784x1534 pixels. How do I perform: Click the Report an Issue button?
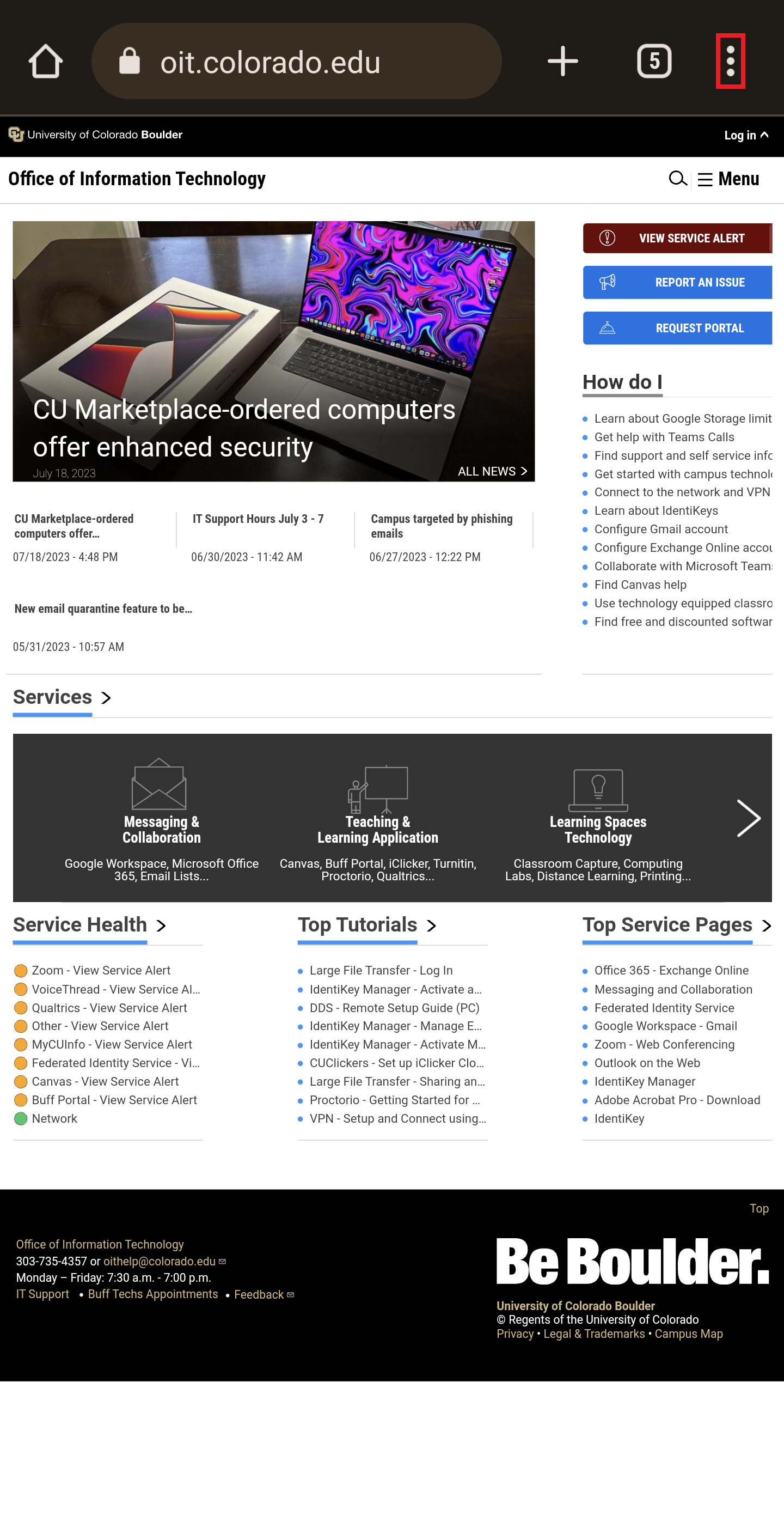677,282
